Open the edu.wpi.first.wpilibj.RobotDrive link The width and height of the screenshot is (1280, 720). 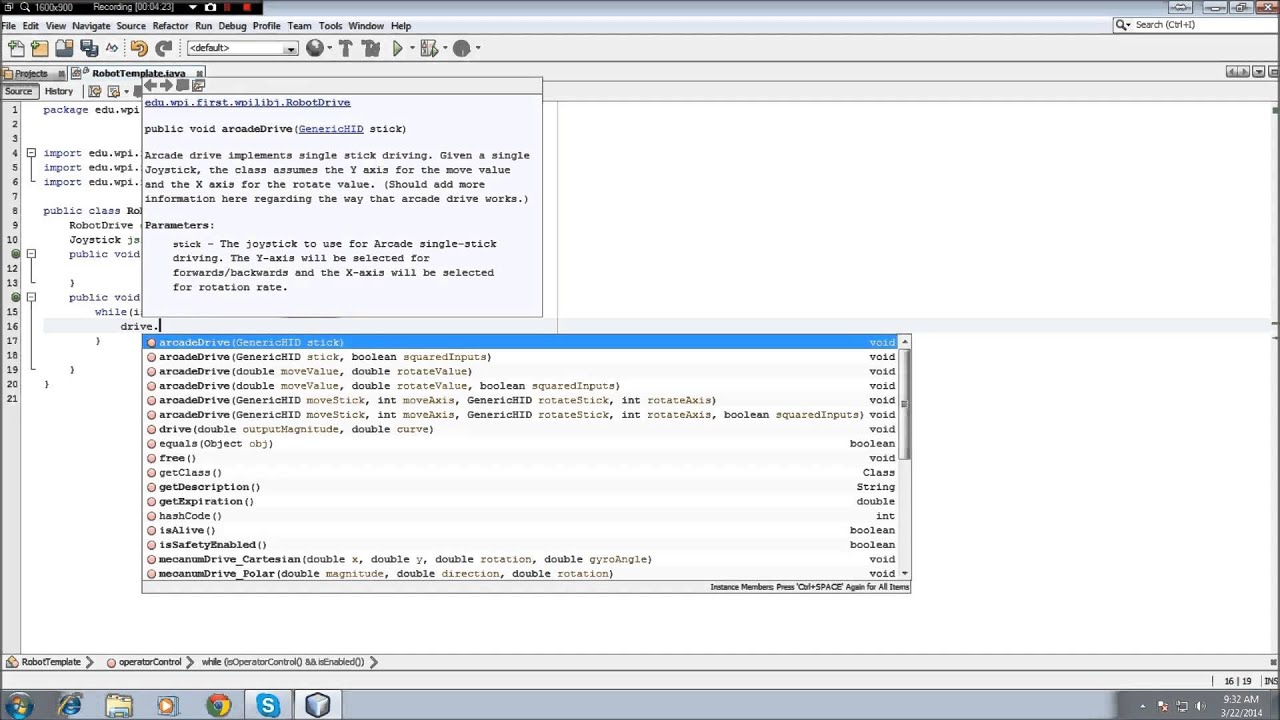(247, 102)
